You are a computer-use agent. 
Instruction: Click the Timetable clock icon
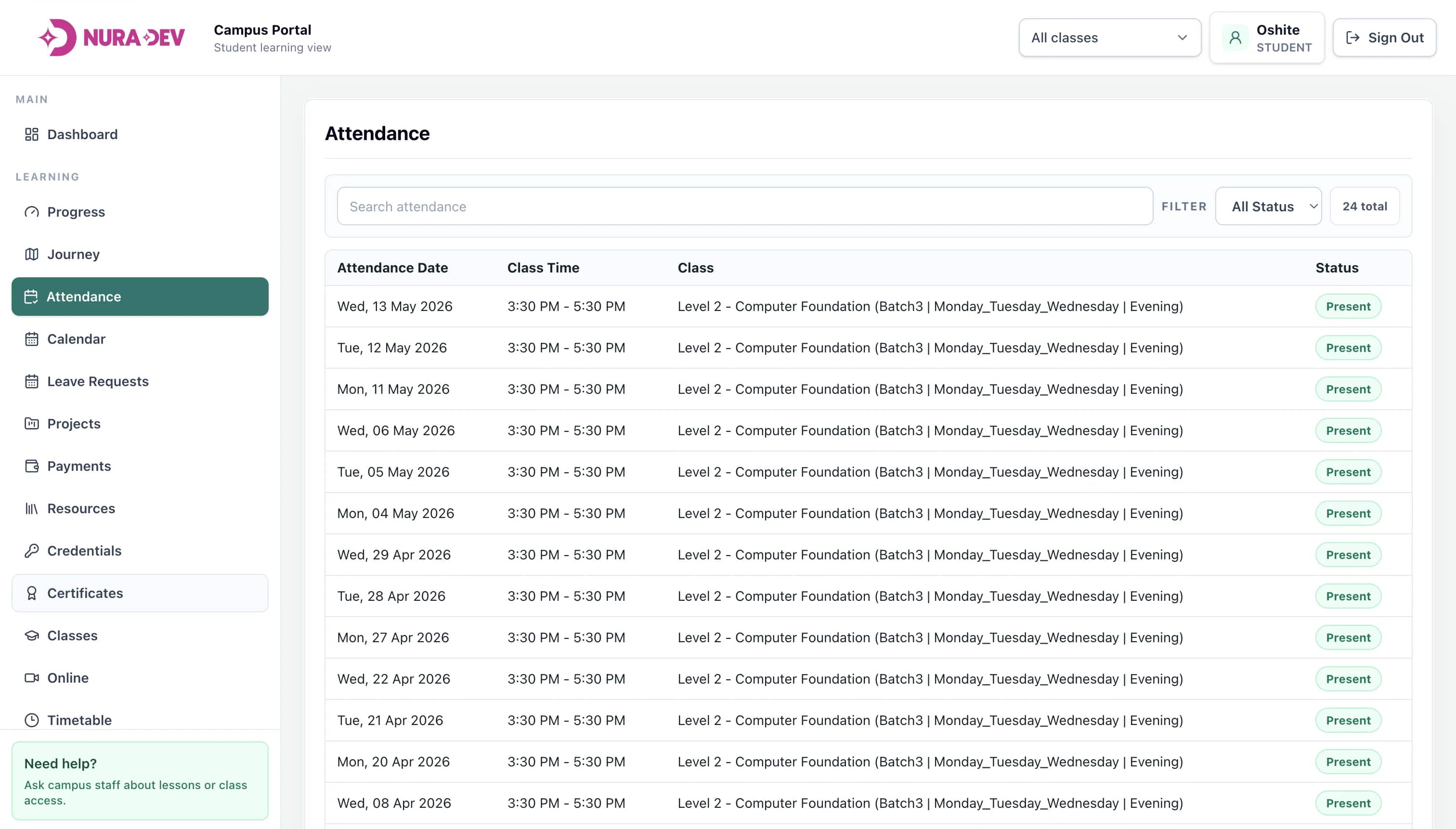click(x=32, y=720)
